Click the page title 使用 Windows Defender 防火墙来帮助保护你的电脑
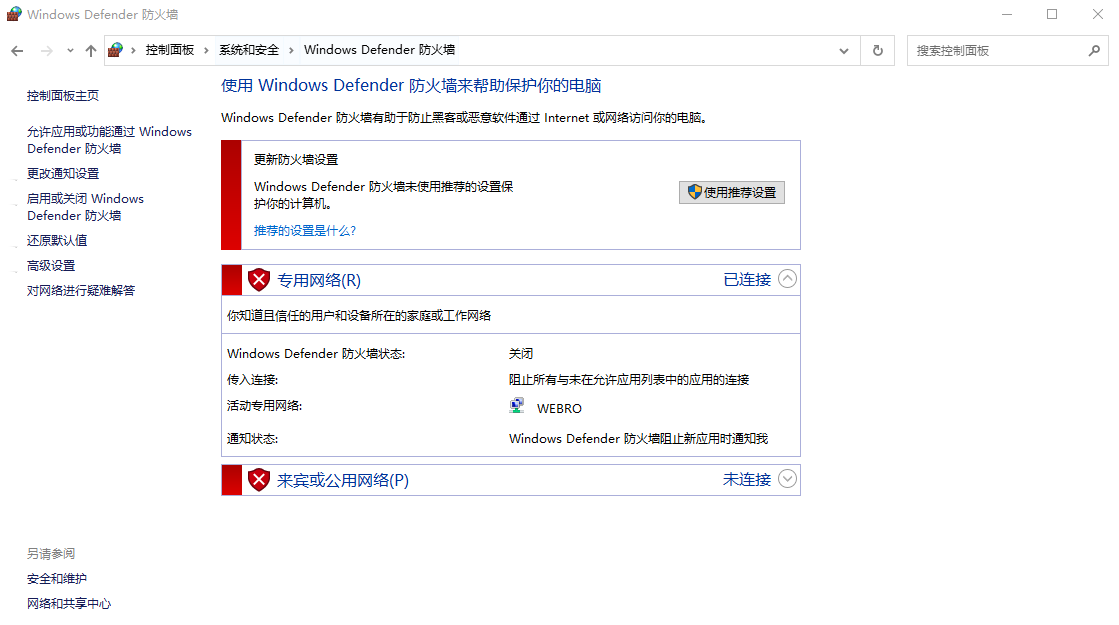The height and width of the screenshot is (625, 1119). pyautogui.click(x=411, y=86)
